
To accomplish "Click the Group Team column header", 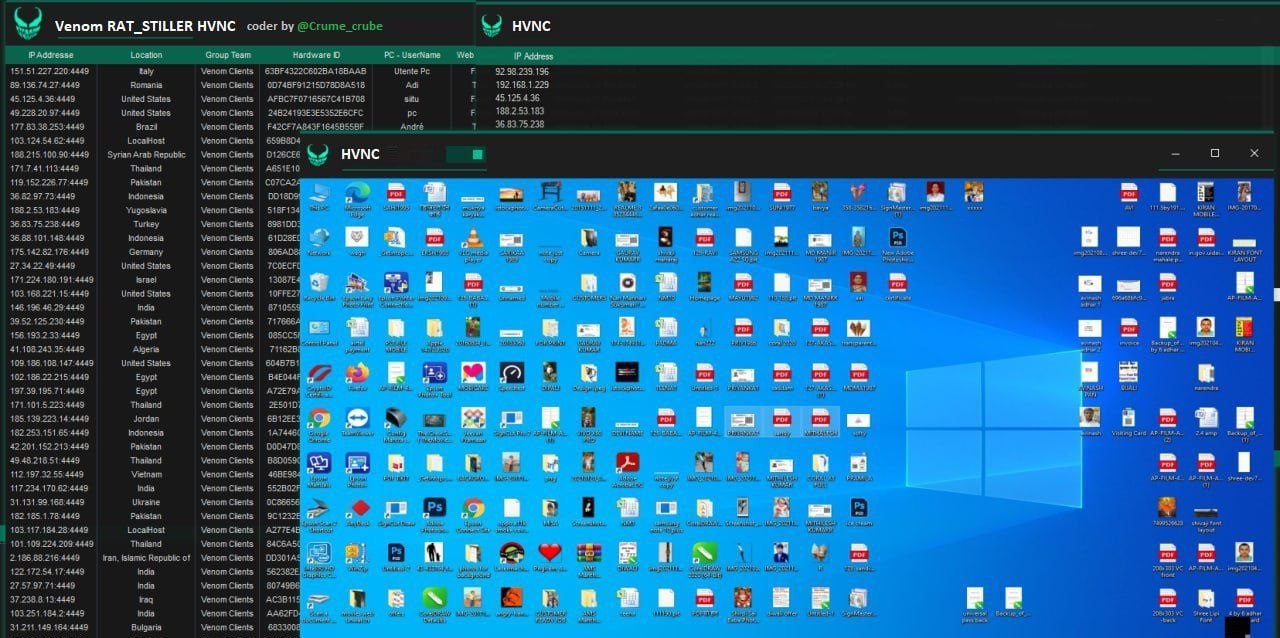I will point(228,55).
